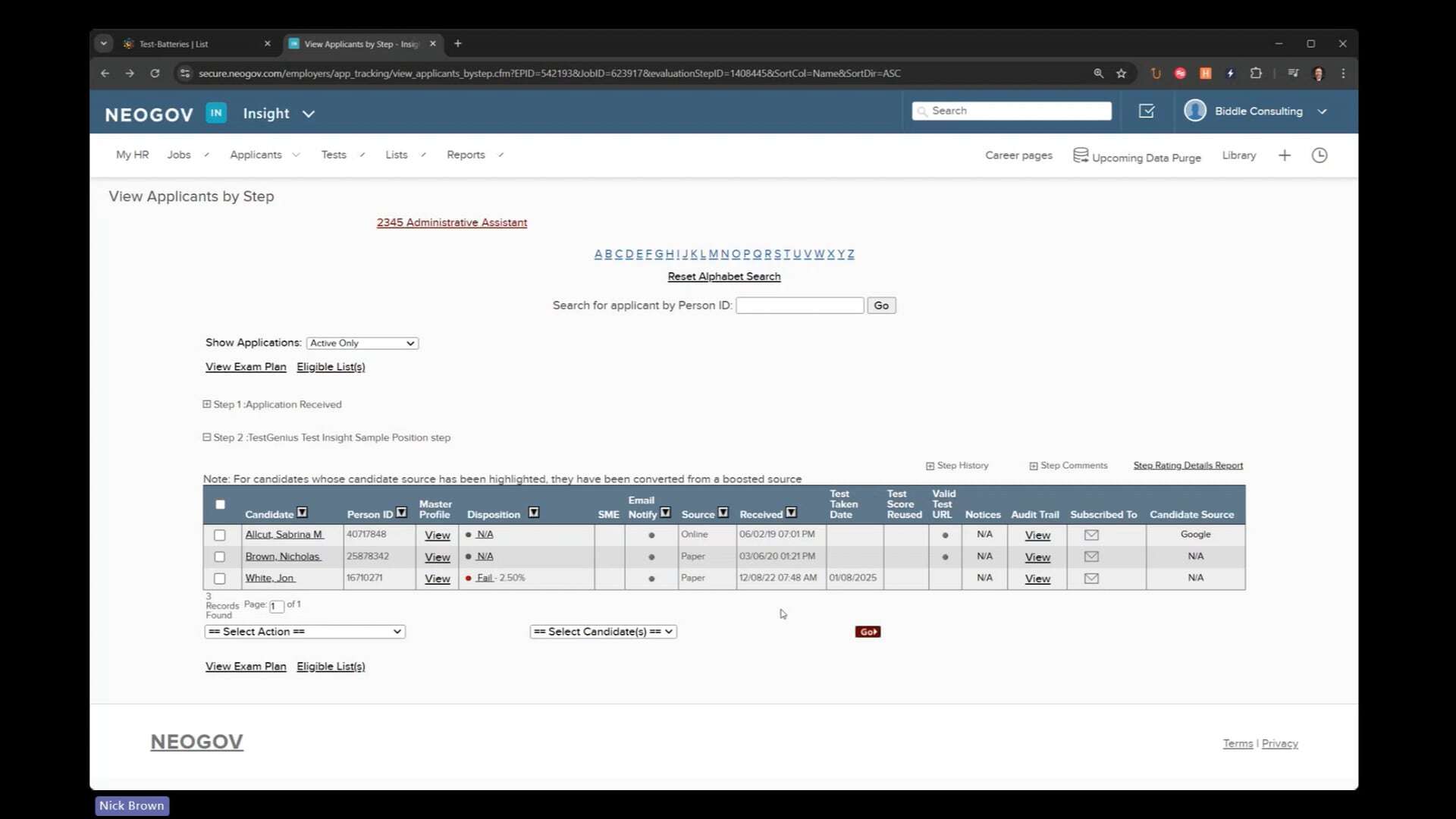This screenshot has height=819, width=1456.
Task: Click the Person ID search input
Action: (x=799, y=306)
